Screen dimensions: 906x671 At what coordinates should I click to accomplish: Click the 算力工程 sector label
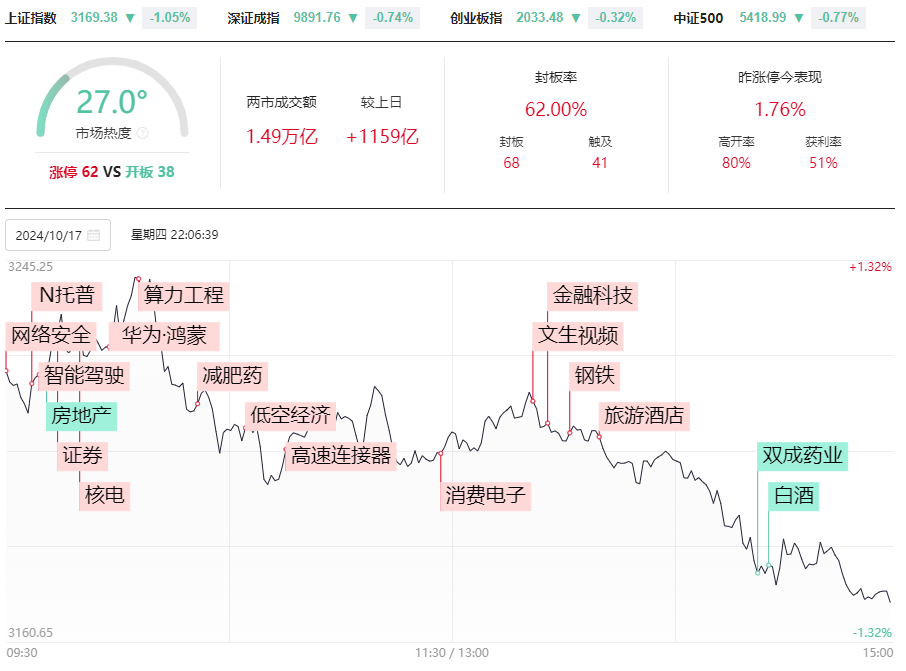184,295
